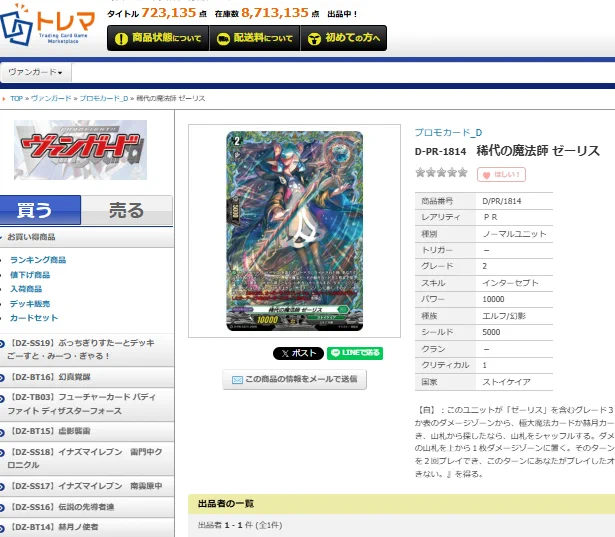Select the card title 稀代の魔法師 ゼーリス
Viewport: 615px width, 537px height.
(x=538, y=151)
